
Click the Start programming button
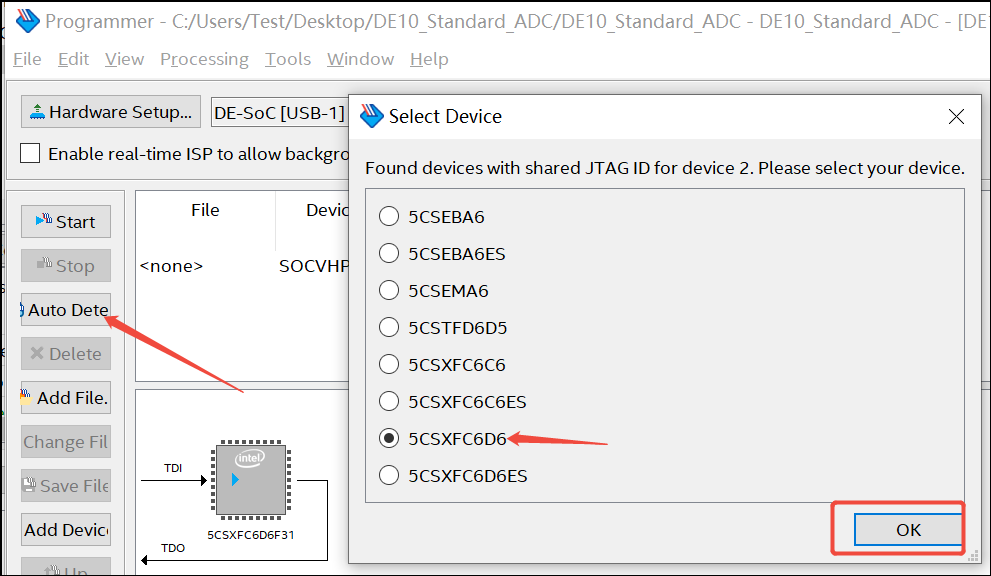click(66, 222)
